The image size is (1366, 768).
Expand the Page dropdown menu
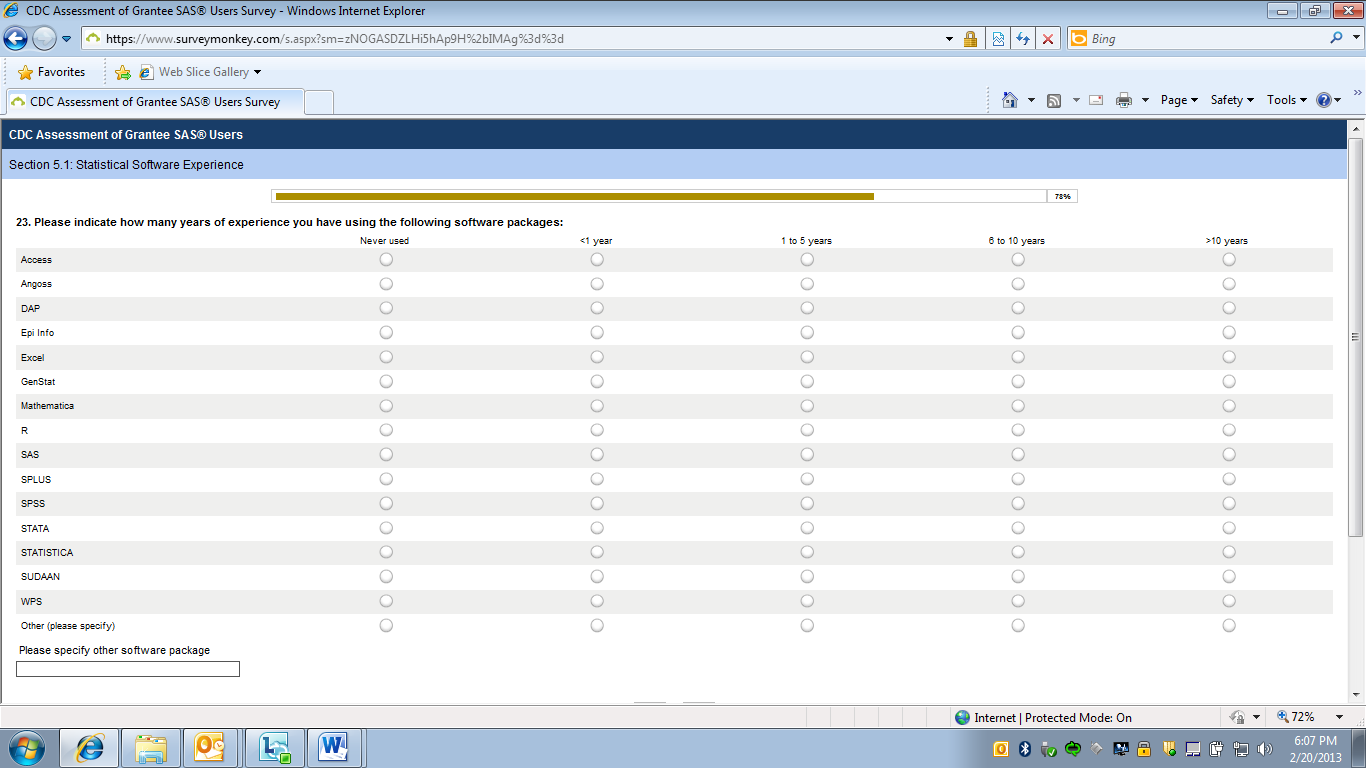[1179, 100]
